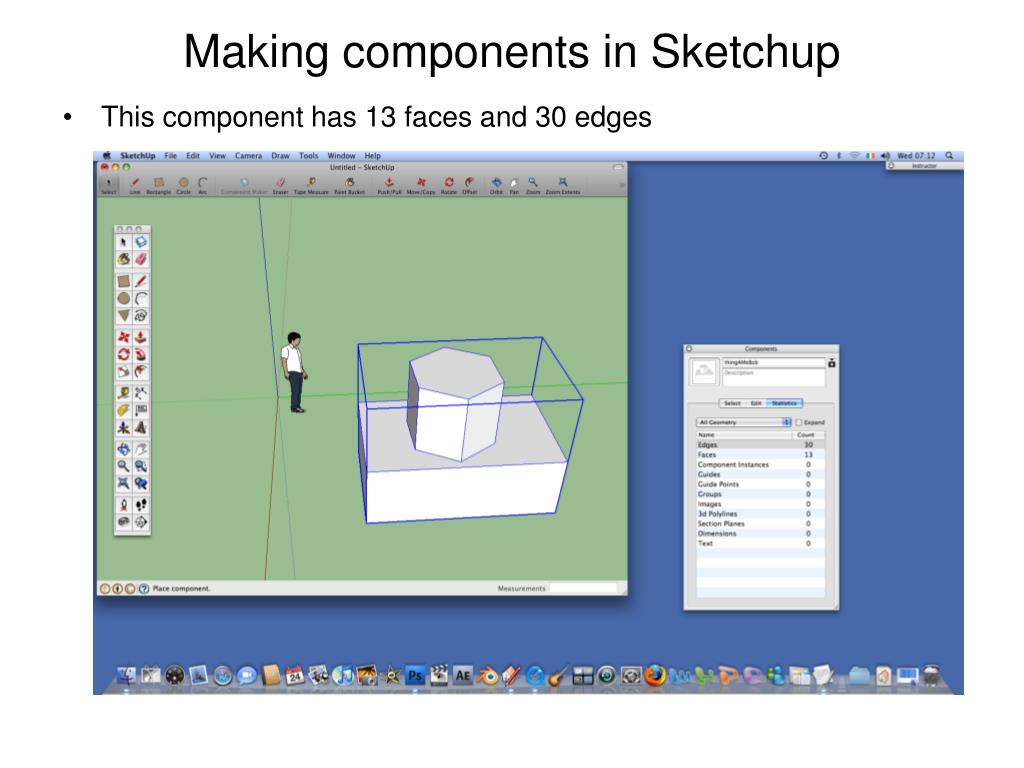Viewport: 1024px width, 768px height.
Task: Click the Offset tool in top toolbar
Action: [470, 185]
